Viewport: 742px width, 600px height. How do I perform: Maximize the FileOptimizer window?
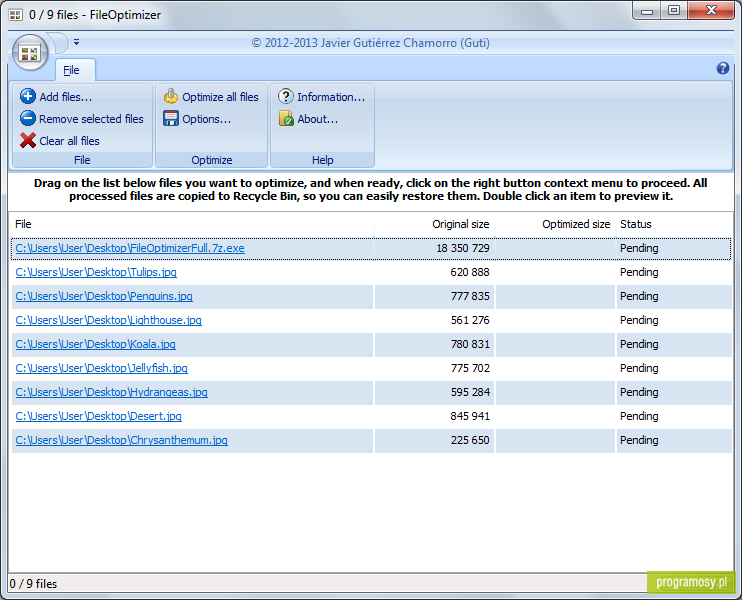pyautogui.click(x=674, y=11)
